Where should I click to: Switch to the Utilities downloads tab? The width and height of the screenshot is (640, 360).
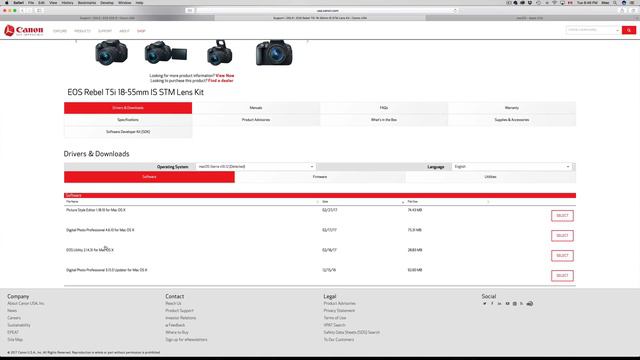pyautogui.click(x=491, y=177)
